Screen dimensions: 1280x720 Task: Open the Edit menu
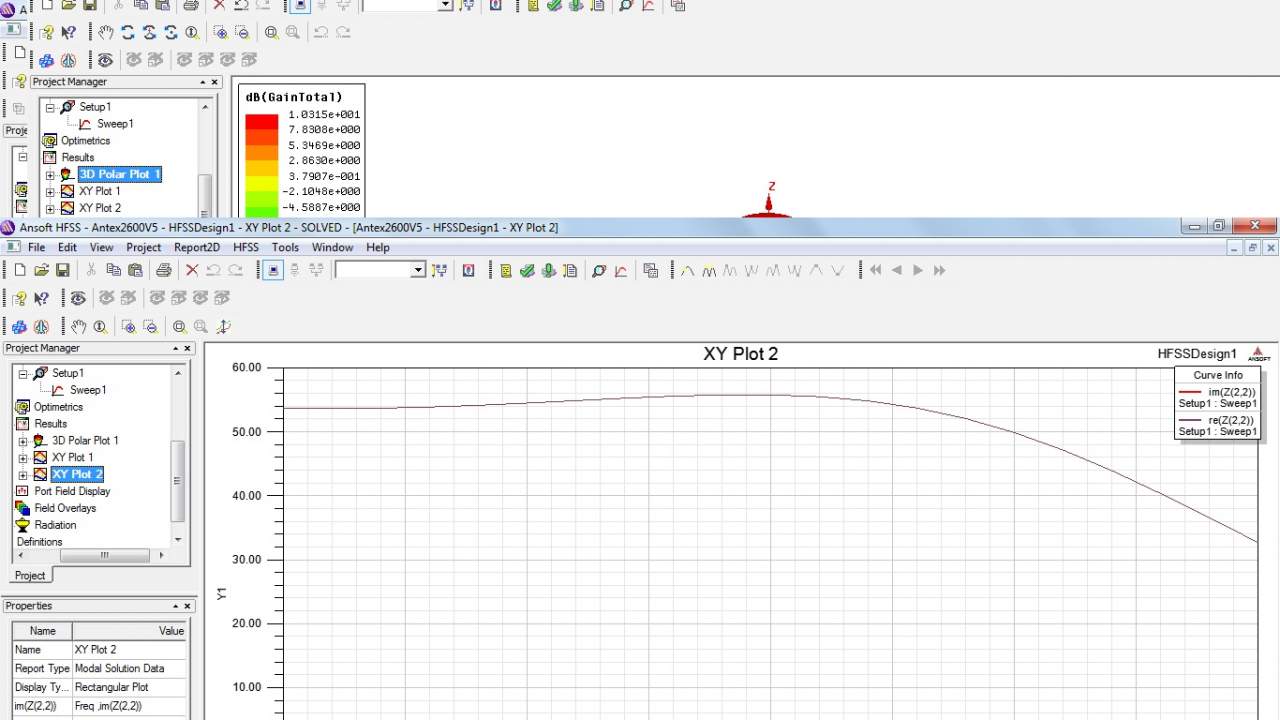(67, 247)
